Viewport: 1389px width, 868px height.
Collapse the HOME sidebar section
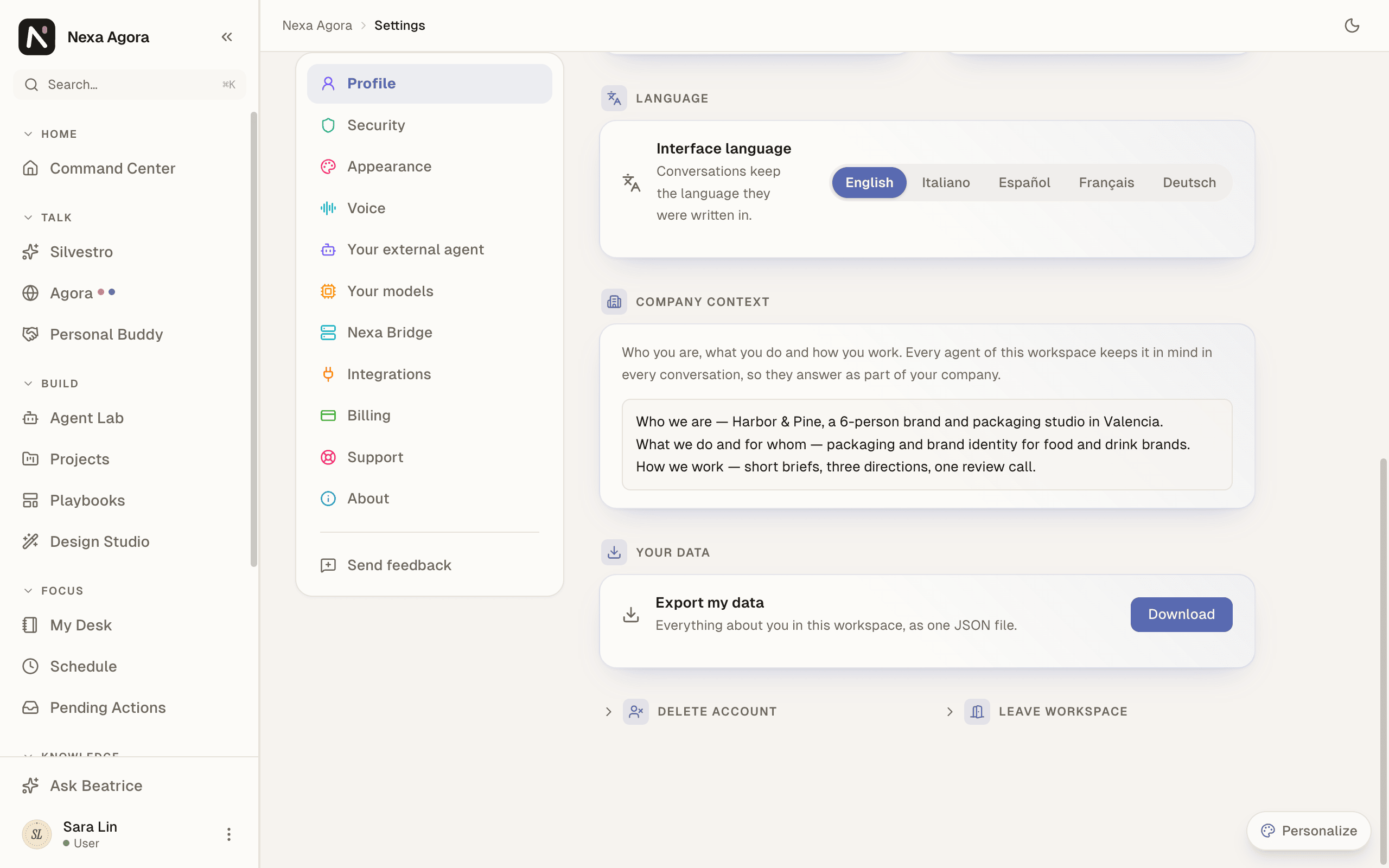tap(50, 134)
